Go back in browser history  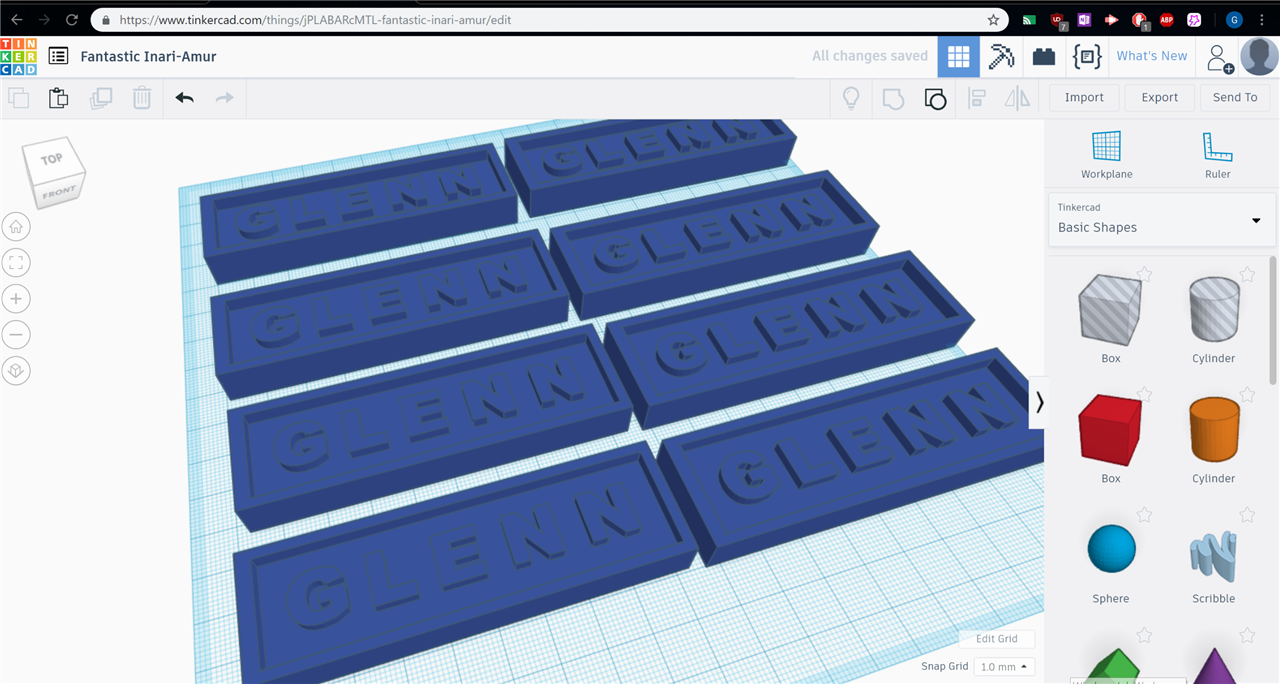(16, 20)
